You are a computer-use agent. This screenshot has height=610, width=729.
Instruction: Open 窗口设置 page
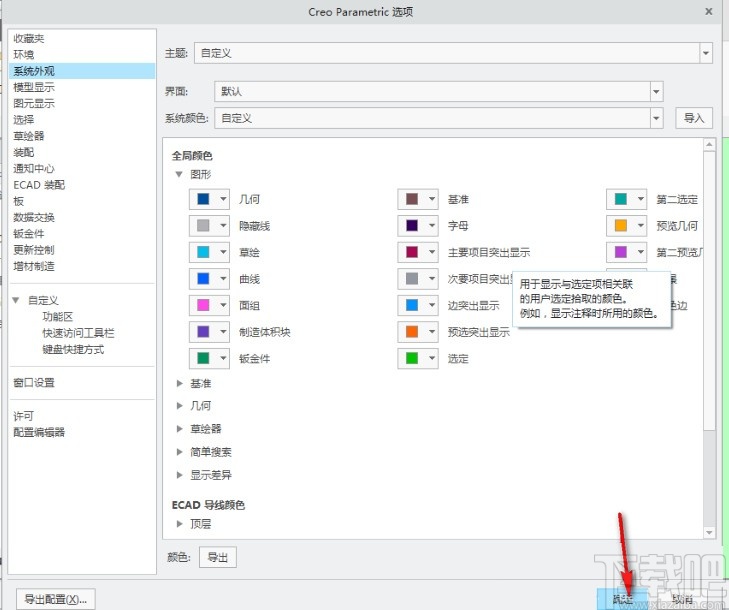point(34,383)
